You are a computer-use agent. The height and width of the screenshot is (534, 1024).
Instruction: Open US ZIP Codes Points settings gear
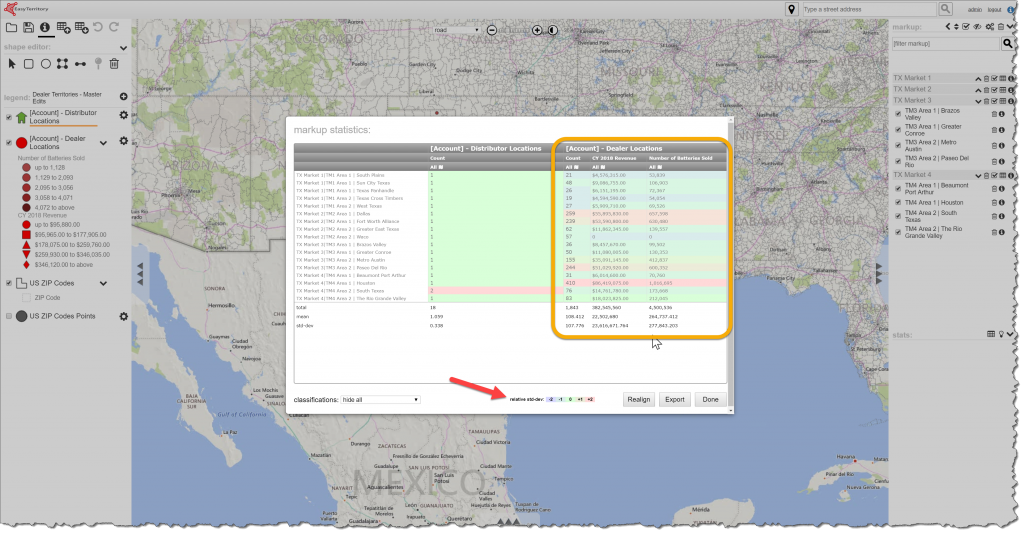tap(123, 316)
